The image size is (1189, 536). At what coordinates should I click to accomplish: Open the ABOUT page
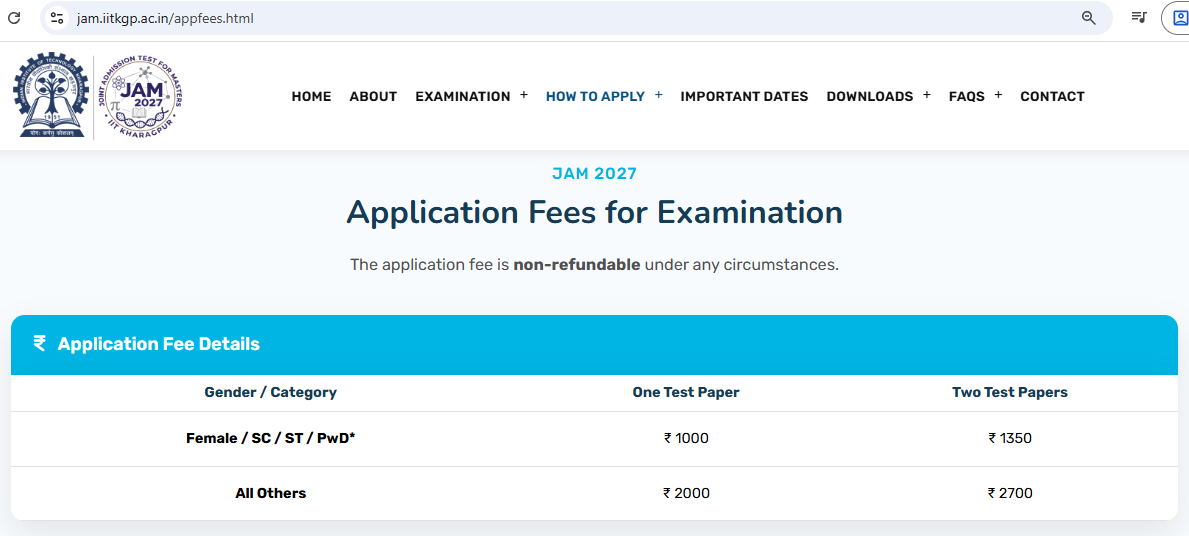pyautogui.click(x=373, y=96)
